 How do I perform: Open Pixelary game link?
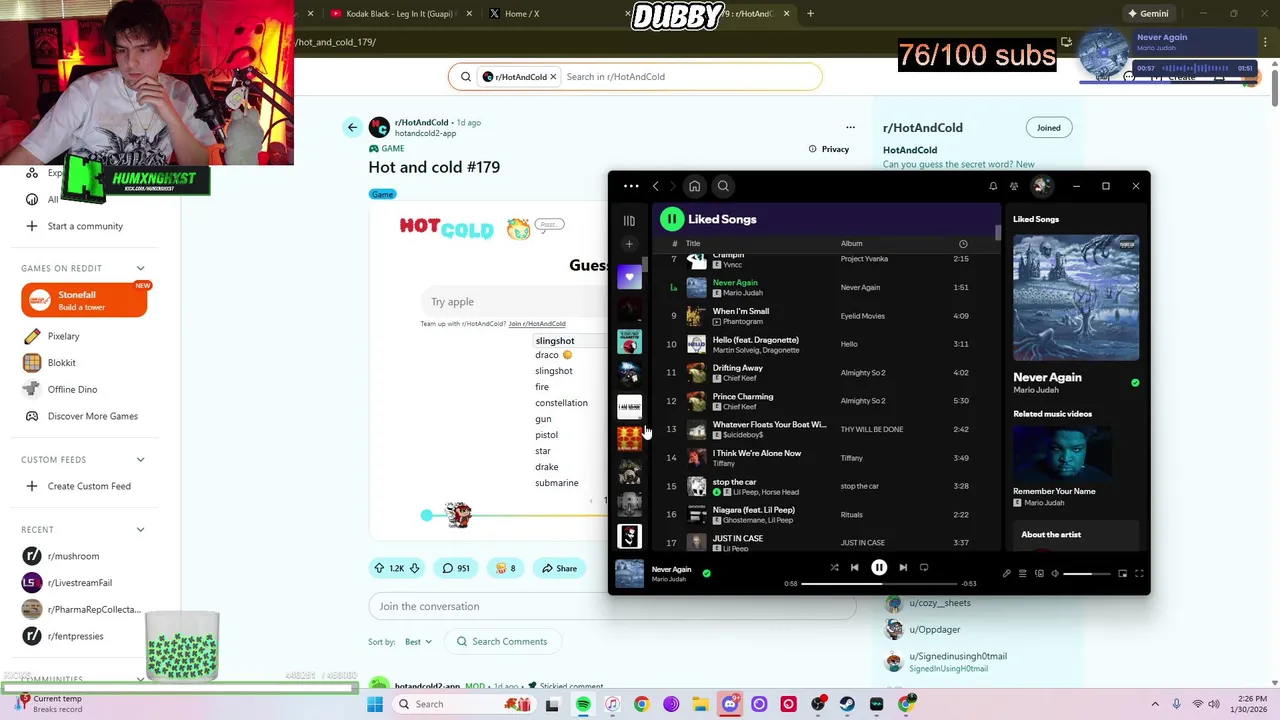(63, 337)
